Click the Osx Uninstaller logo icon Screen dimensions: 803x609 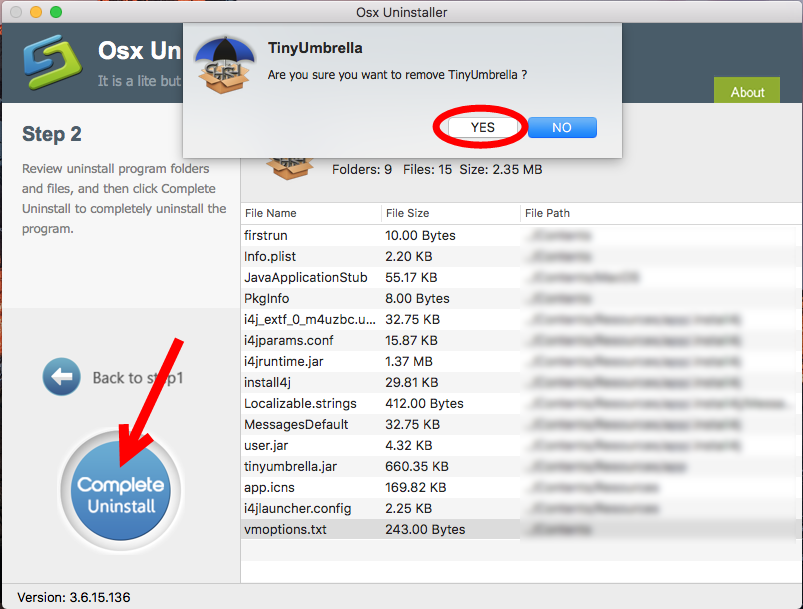coord(51,63)
